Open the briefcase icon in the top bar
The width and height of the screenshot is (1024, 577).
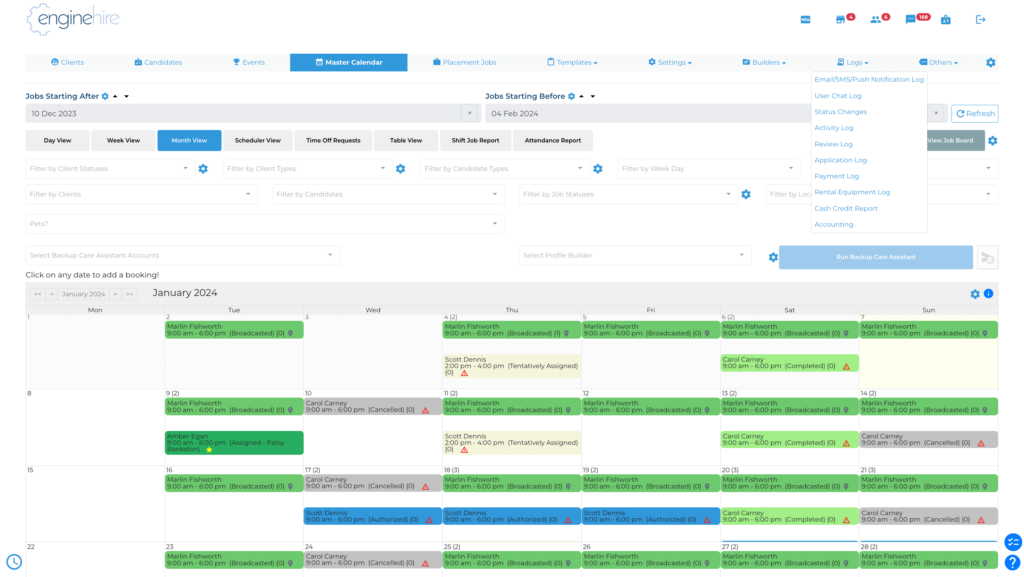point(945,19)
